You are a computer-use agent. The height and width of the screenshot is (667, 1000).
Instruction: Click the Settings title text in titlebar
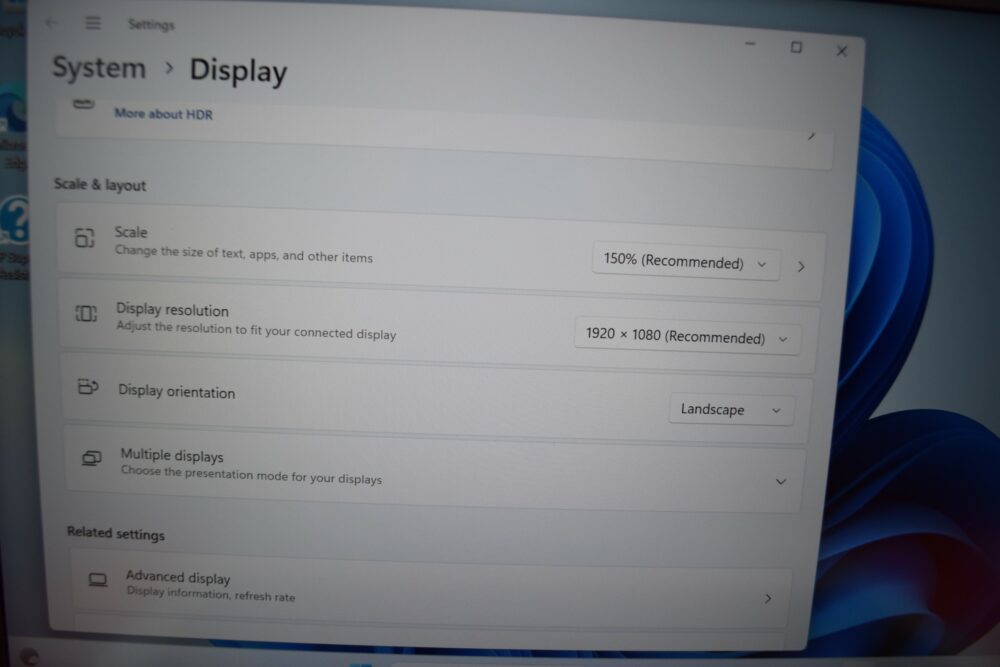click(151, 24)
